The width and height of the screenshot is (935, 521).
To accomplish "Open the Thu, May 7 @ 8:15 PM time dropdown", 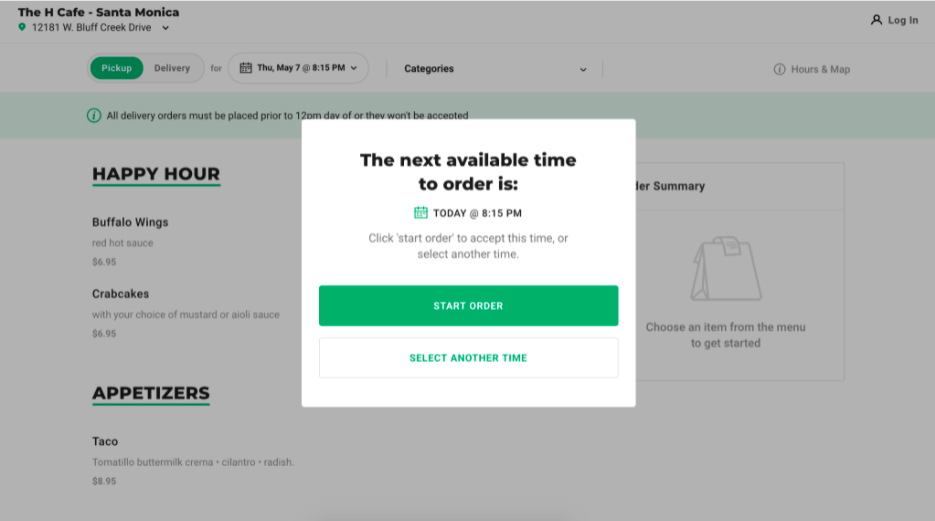I will coord(299,68).
